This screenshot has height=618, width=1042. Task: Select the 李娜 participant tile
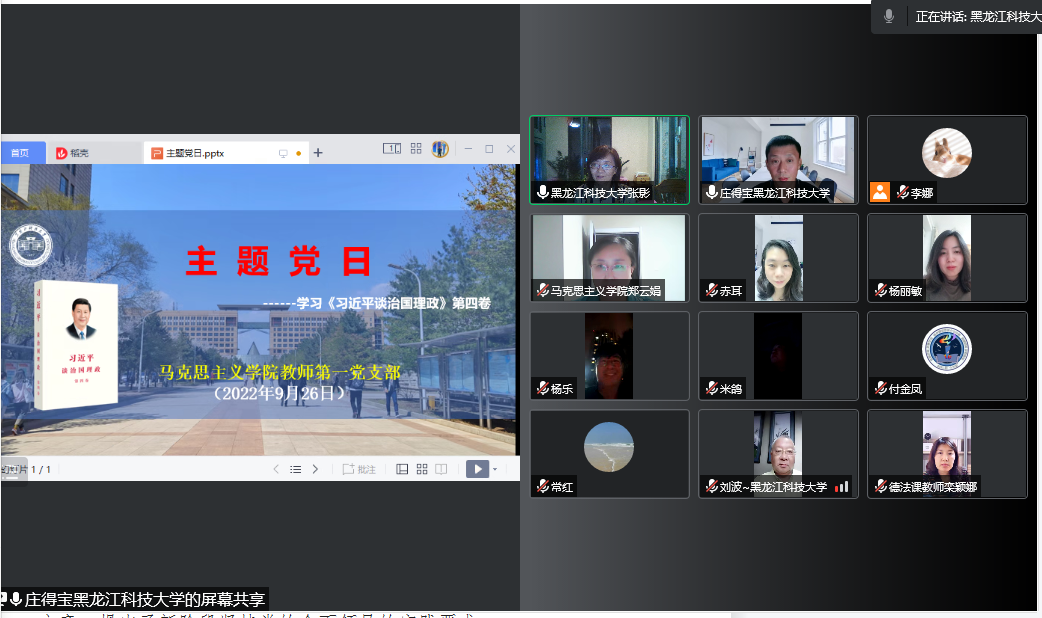(x=947, y=159)
